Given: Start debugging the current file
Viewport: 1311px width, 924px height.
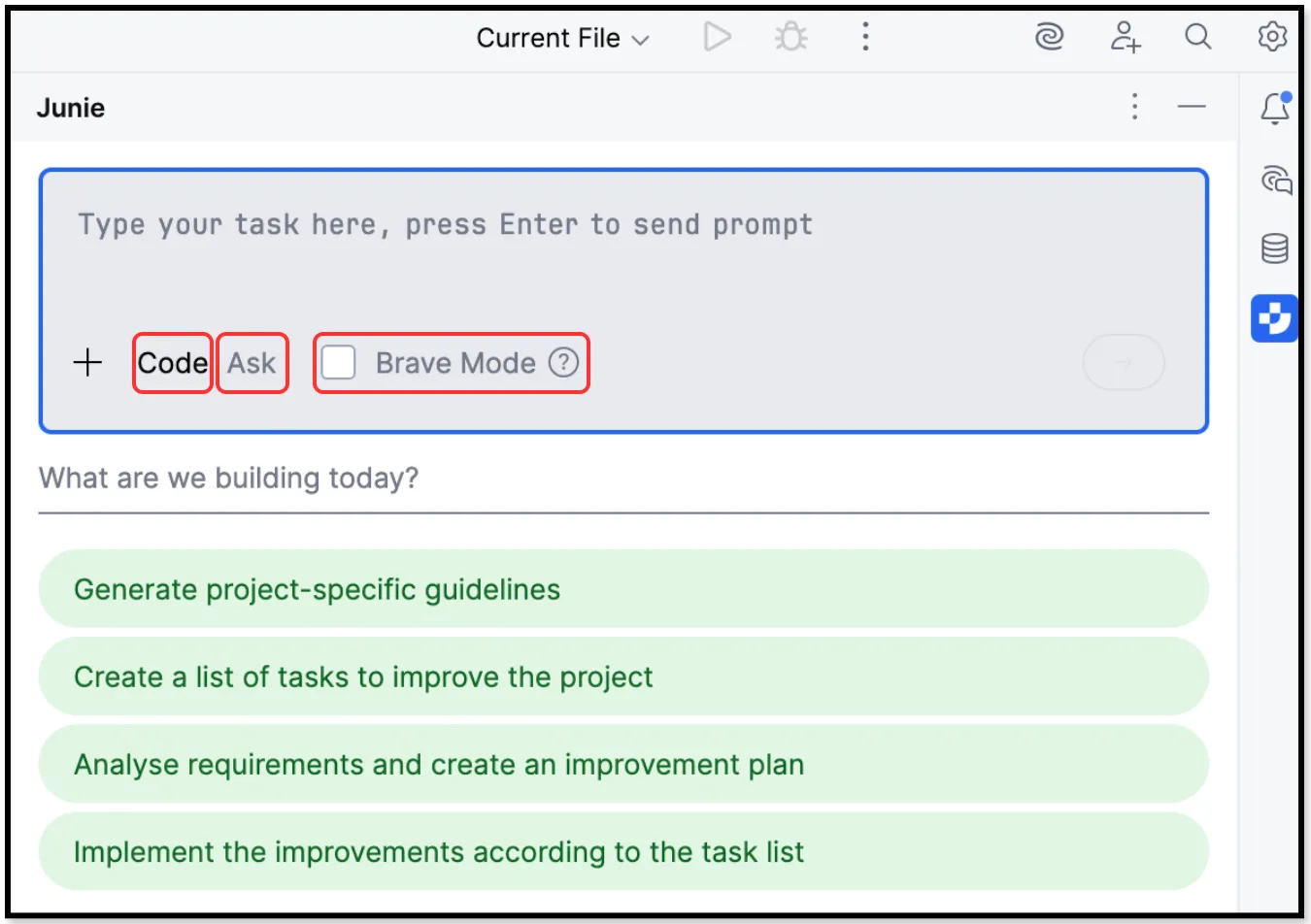Looking at the screenshot, I should pyautogui.click(x=790, y=37).
